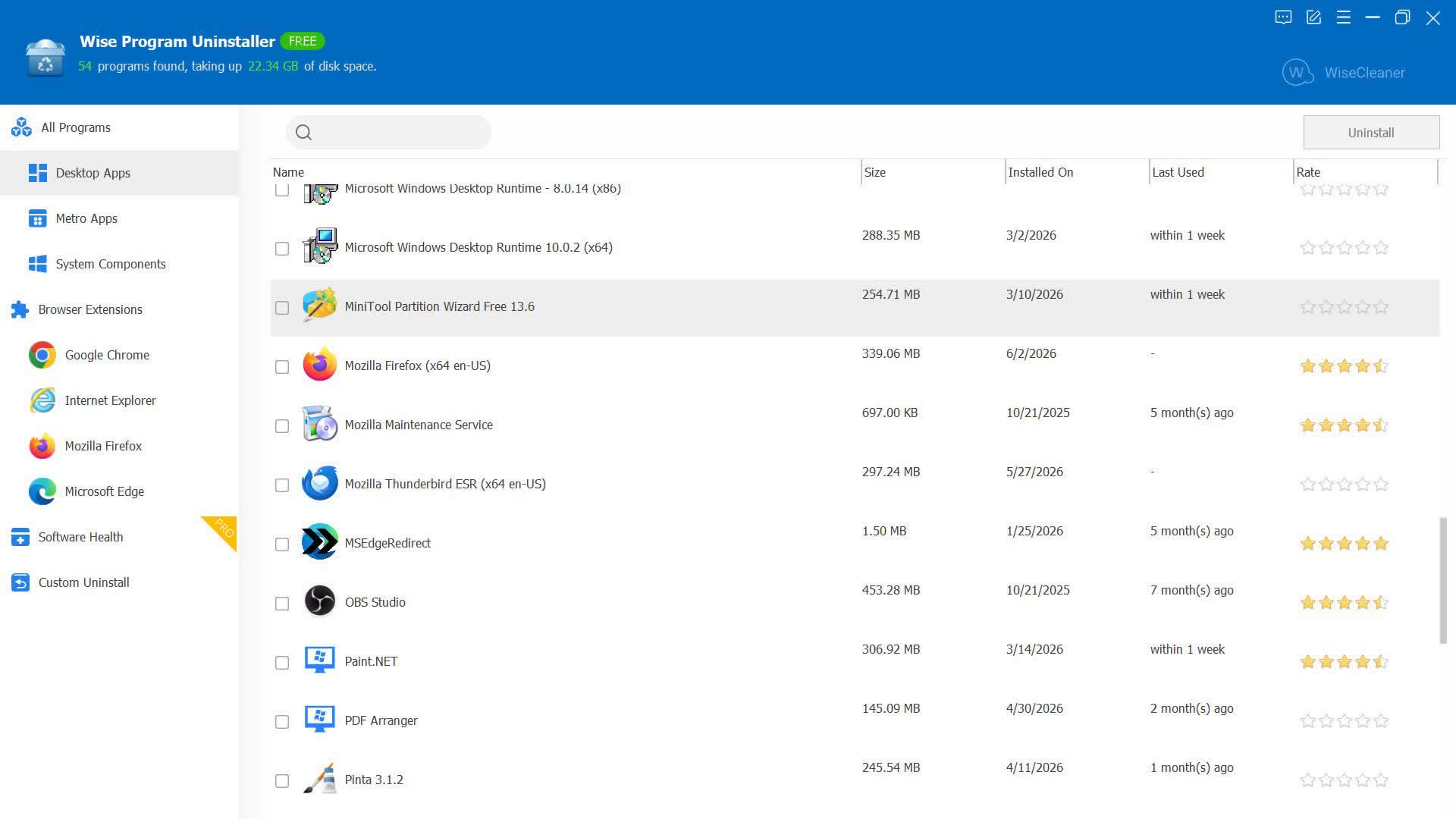Click the vertical scrollbar thumb of program list
Screen dimensions: 1456x819
pos(1443,581)
